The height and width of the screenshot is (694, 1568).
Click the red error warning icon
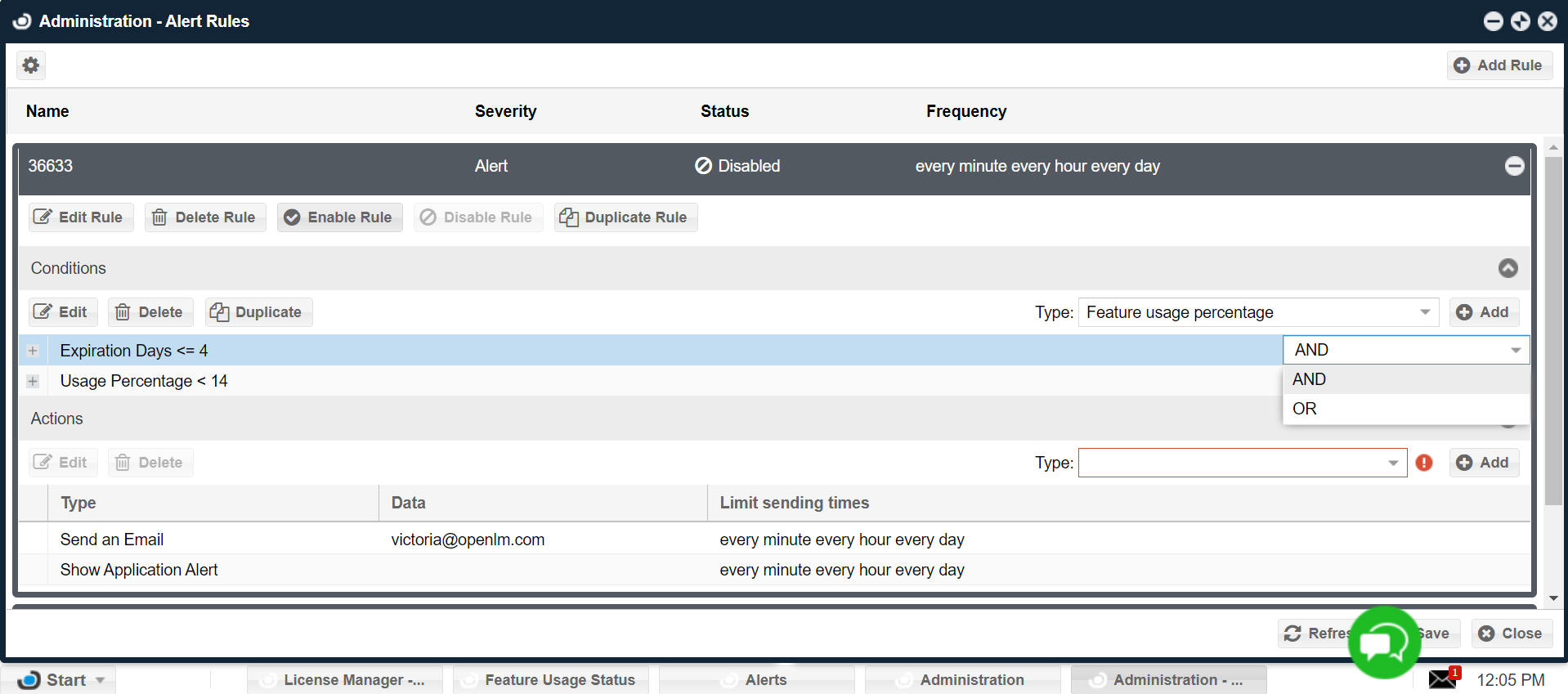click(1424, 463)
